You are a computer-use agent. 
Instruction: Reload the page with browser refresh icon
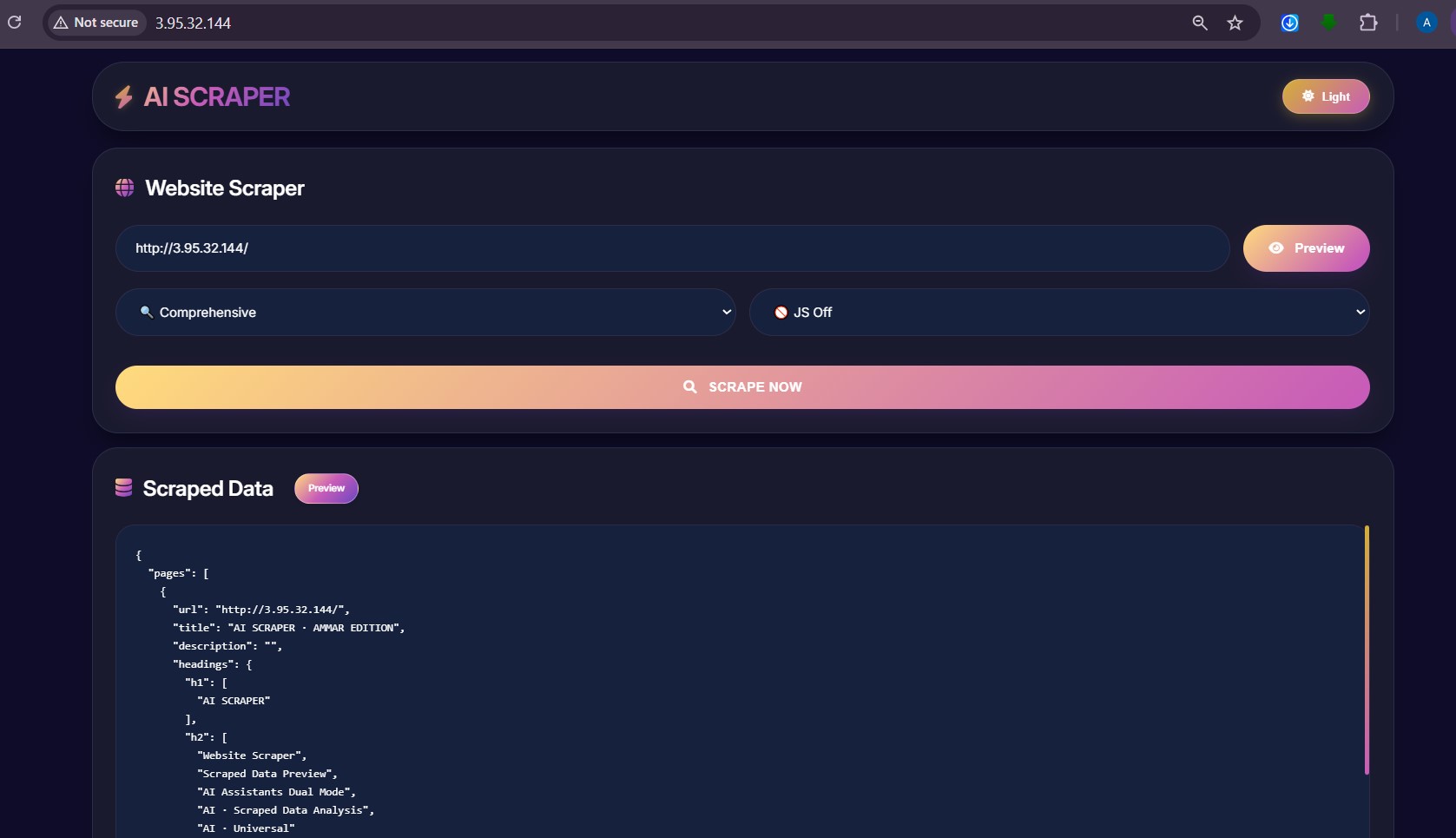tap(15, 22)
